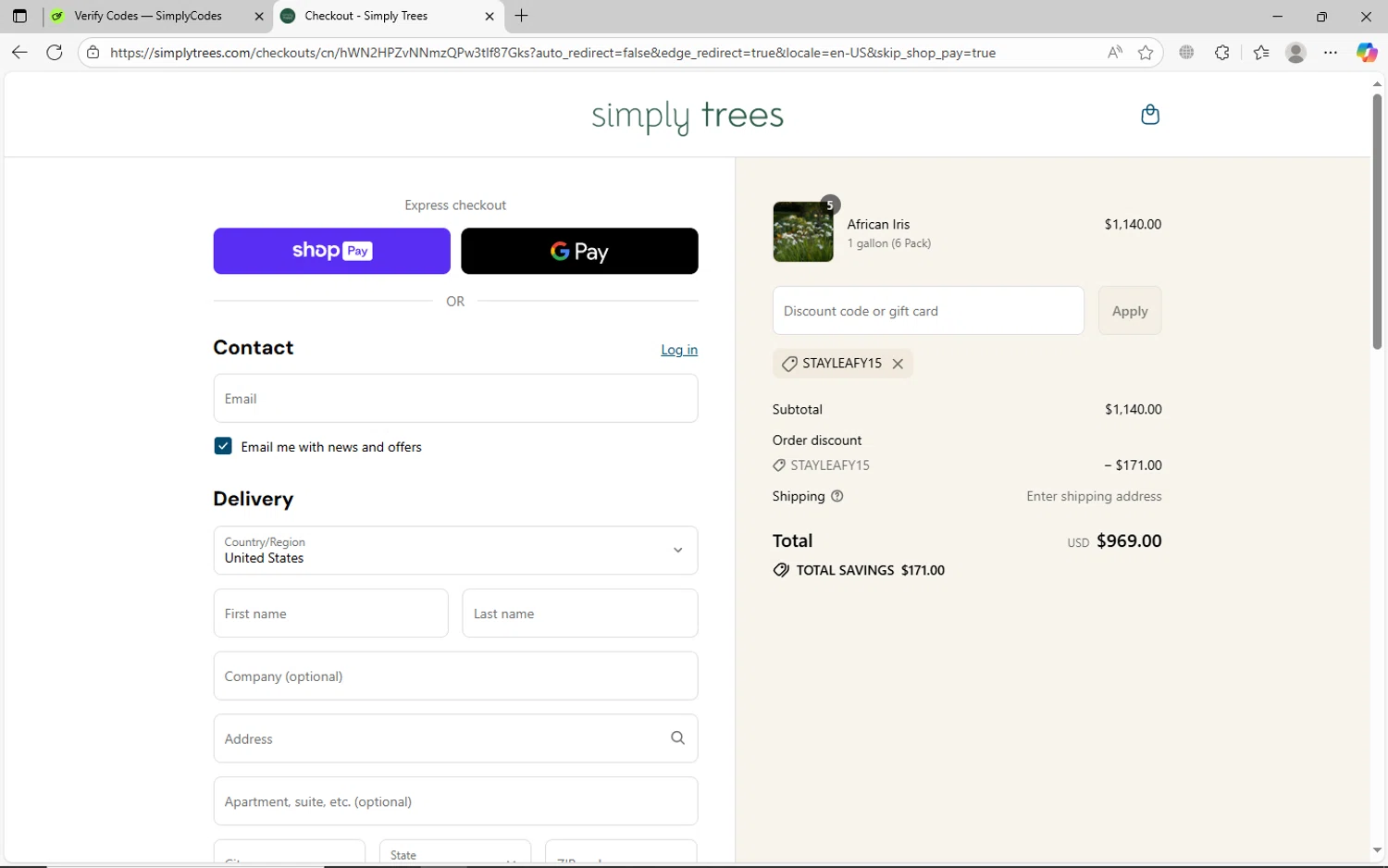
Task: Reload the page with refresh icon
Action: [x=55, y=53]
